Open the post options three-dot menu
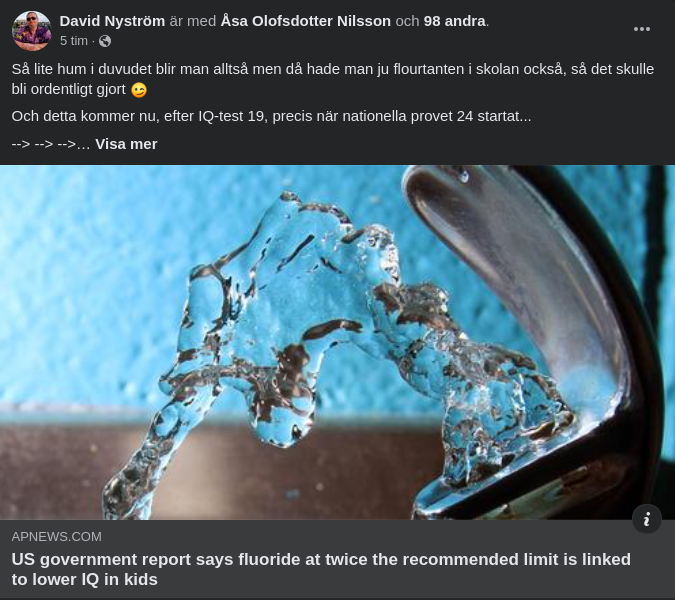 click(641, 29)
